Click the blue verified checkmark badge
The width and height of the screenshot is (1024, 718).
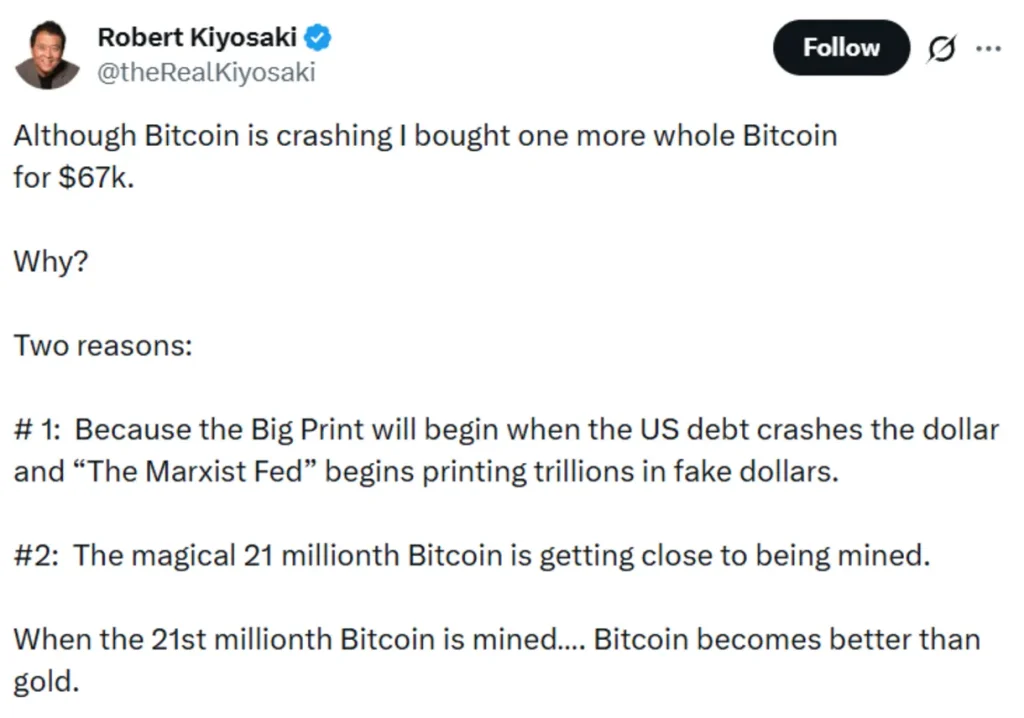(317, 36)
